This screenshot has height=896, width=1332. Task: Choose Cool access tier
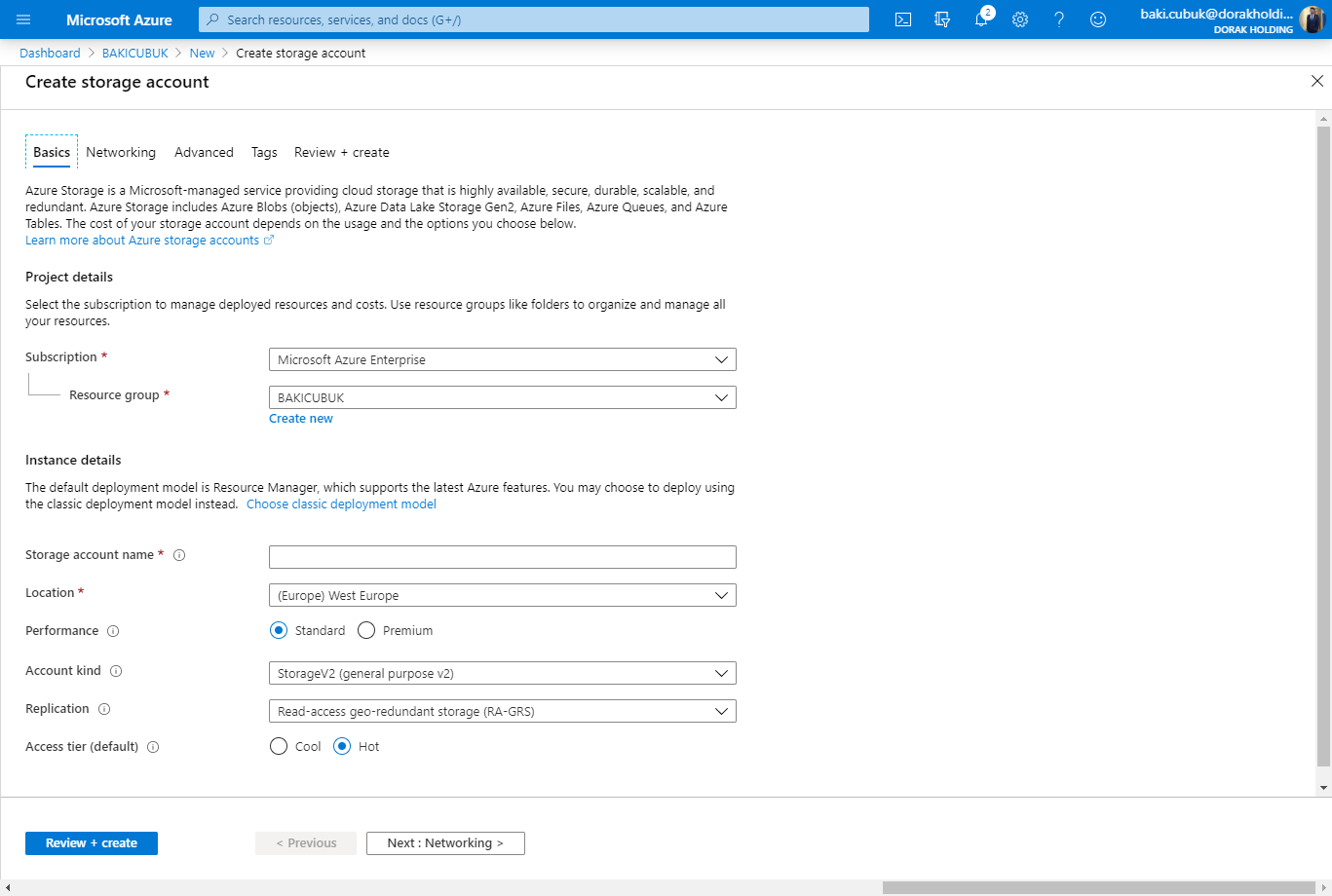[279, 746]
